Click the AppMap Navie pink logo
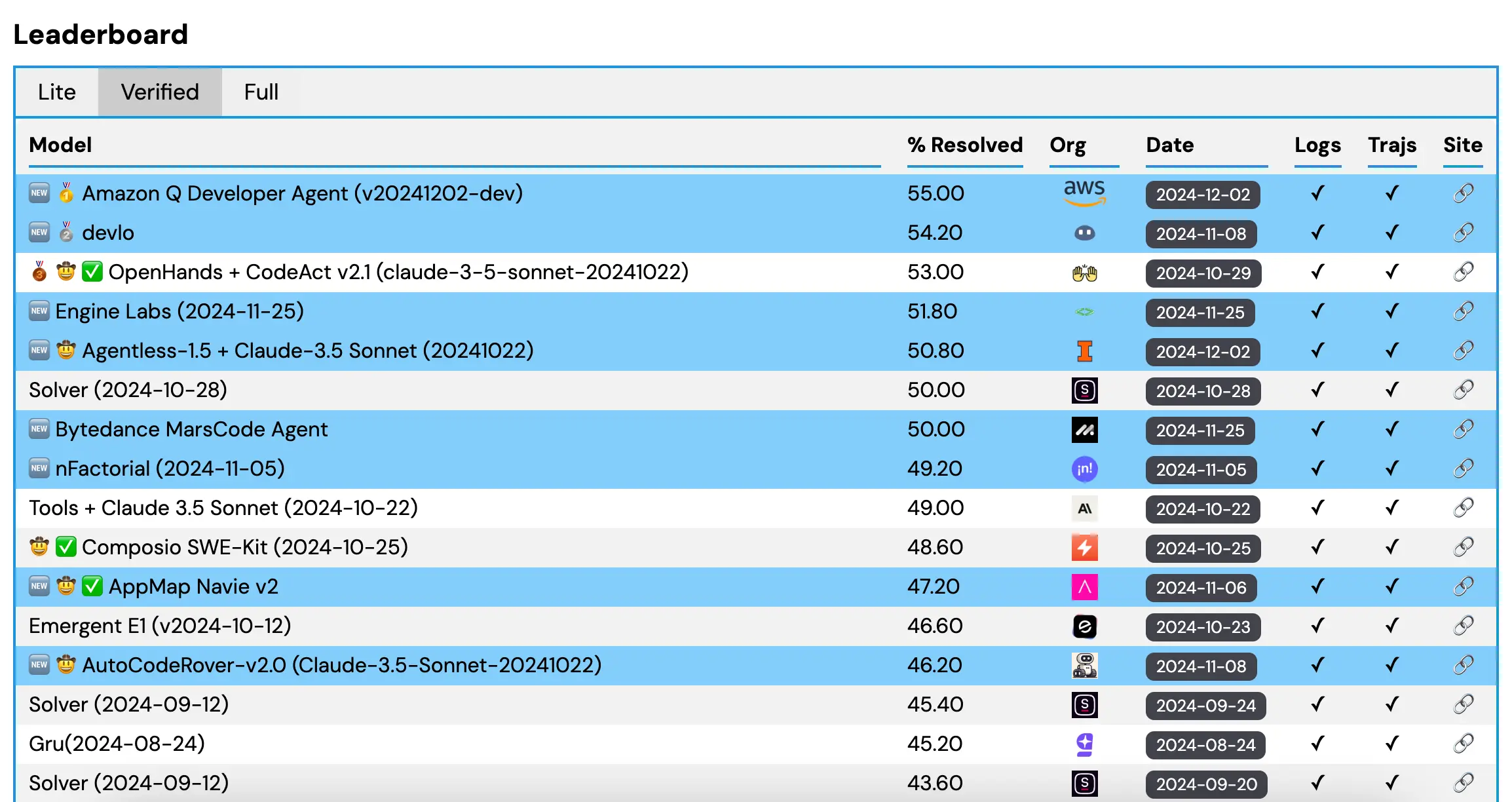 point(1084,587)
